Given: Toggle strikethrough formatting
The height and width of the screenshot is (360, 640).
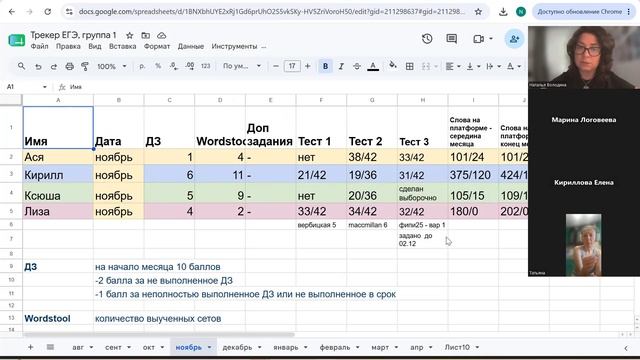Looking at the screenshot, I should click(x=357, y=66).
